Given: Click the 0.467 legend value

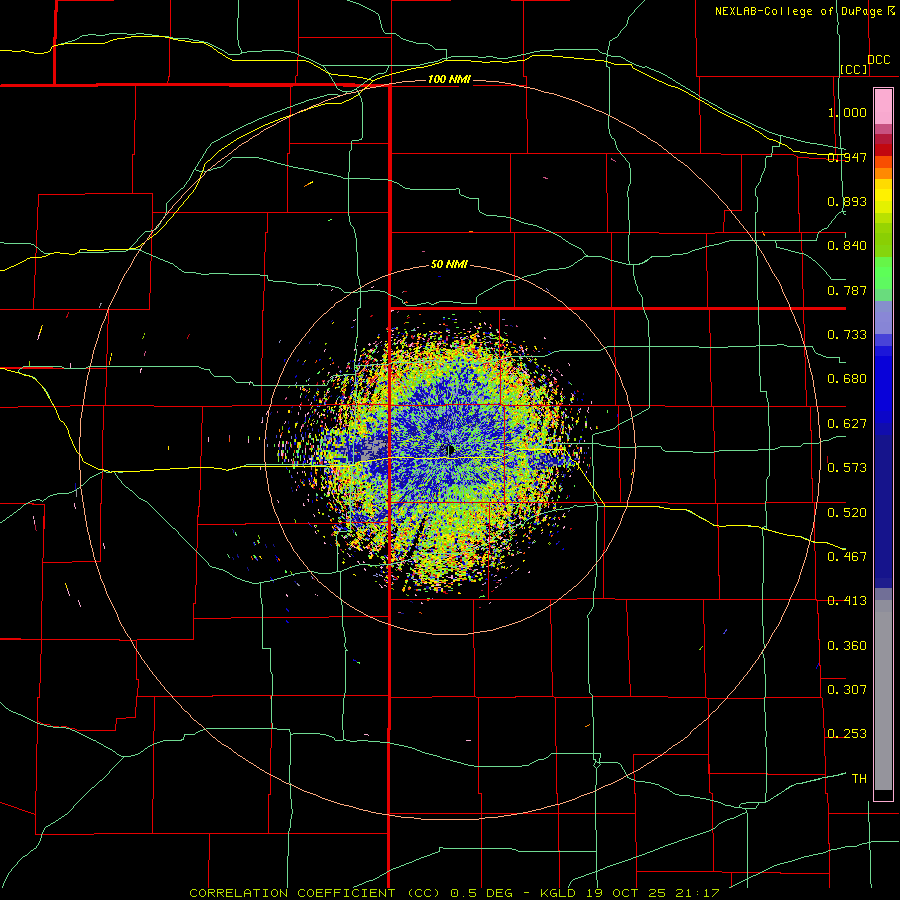Looking at the screenshot, I should point(847,557).
